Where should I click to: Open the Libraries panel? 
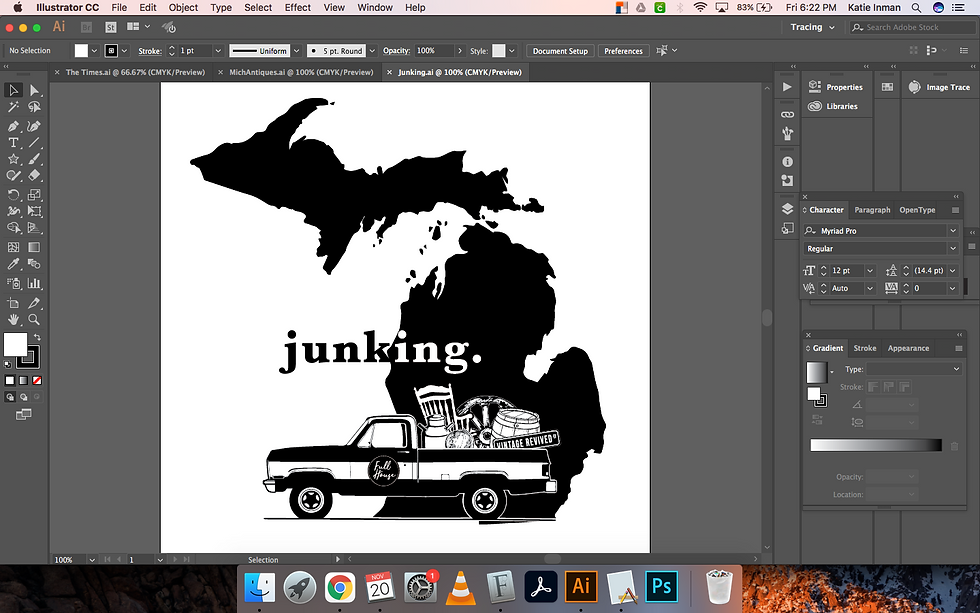(x=833, y=106)
